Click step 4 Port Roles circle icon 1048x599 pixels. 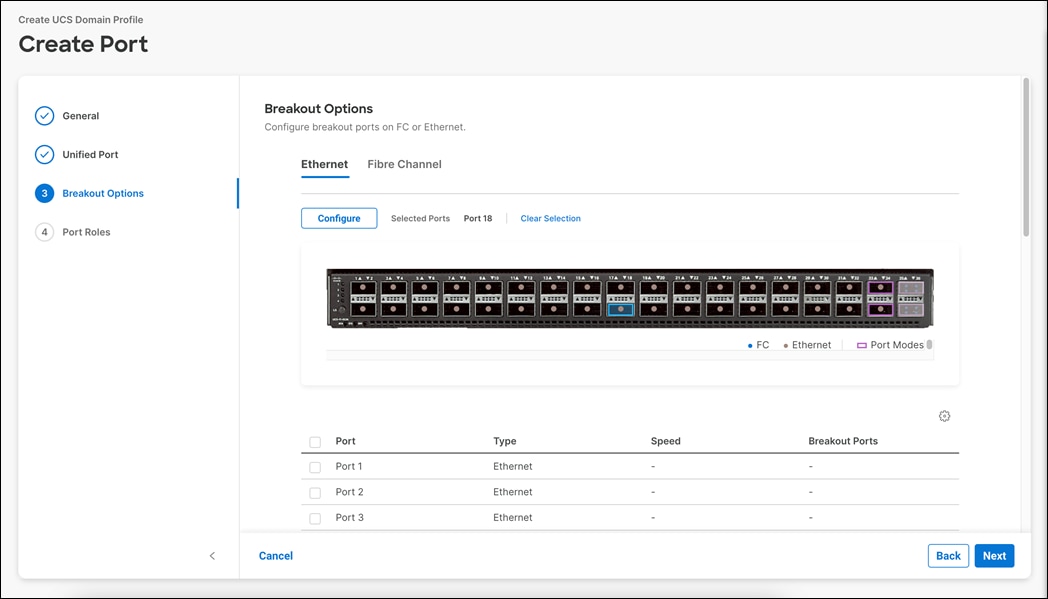point(44,232)
